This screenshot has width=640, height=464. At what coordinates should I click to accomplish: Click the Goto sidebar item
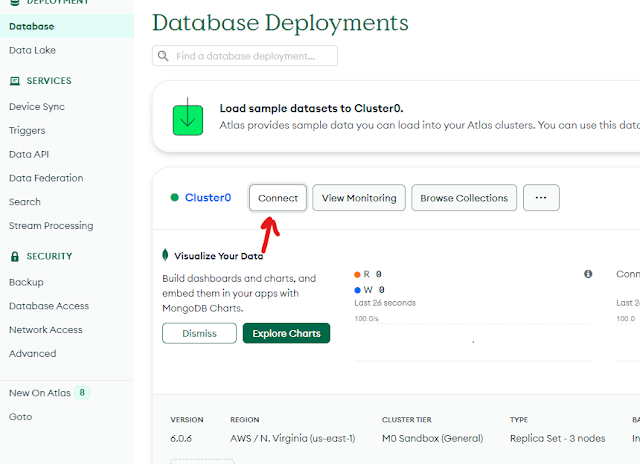pos(20,417)
